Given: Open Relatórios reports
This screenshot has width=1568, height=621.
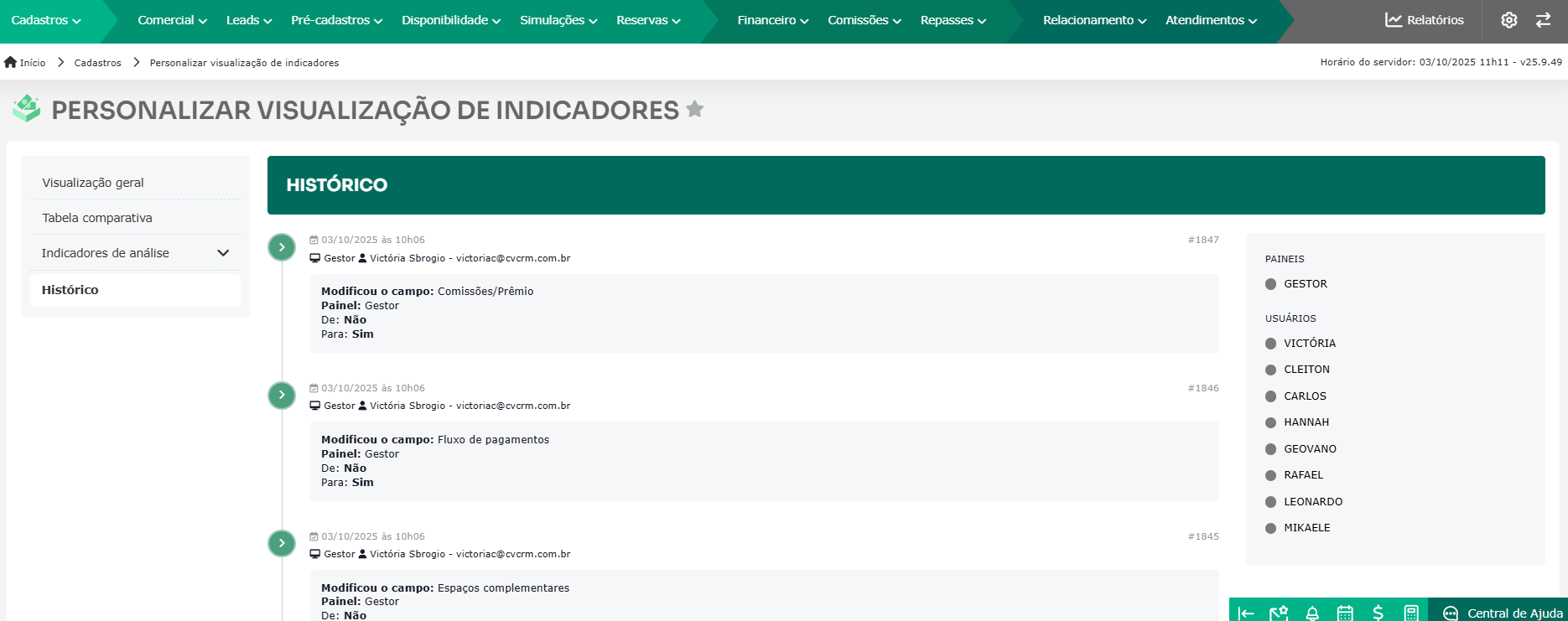Looking at the screenshot, I should pyautogui.click(x=1425, y=20).
